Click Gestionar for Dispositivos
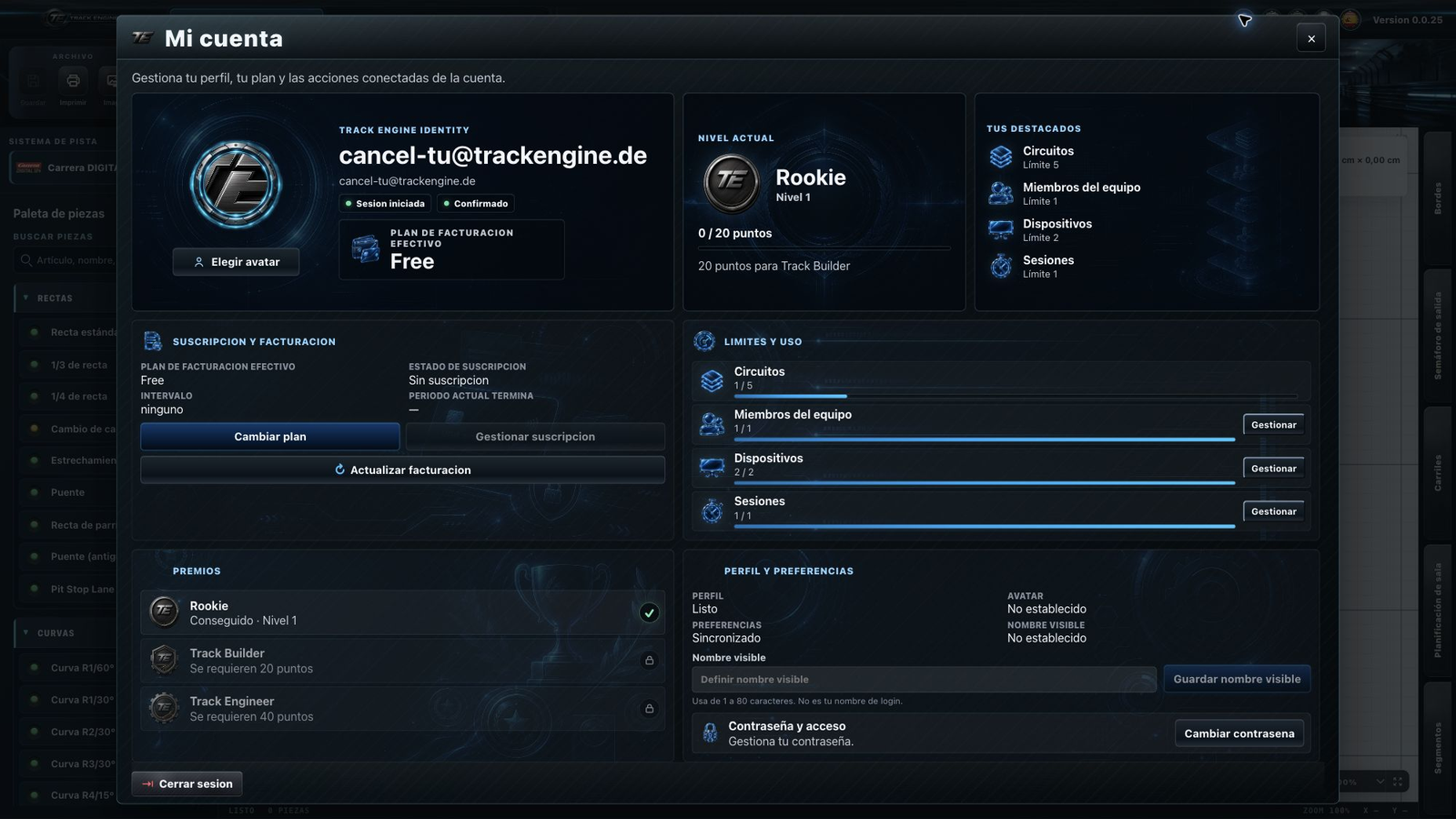The image size is (1456, 819). 1273,469
